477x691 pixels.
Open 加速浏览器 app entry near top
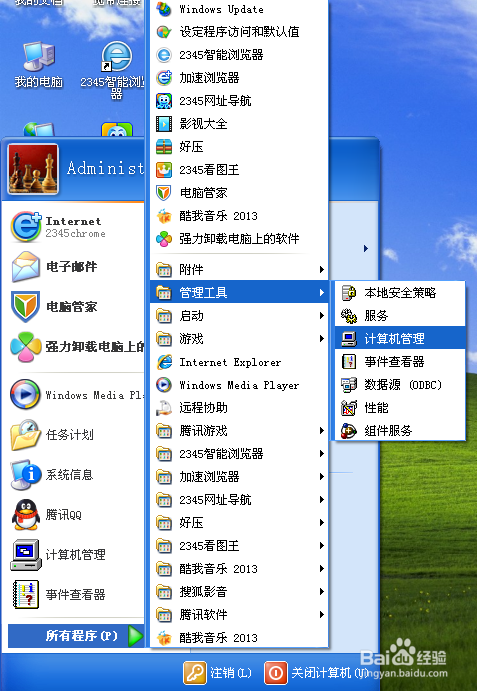pyautogui.click(x=239, y=78)
